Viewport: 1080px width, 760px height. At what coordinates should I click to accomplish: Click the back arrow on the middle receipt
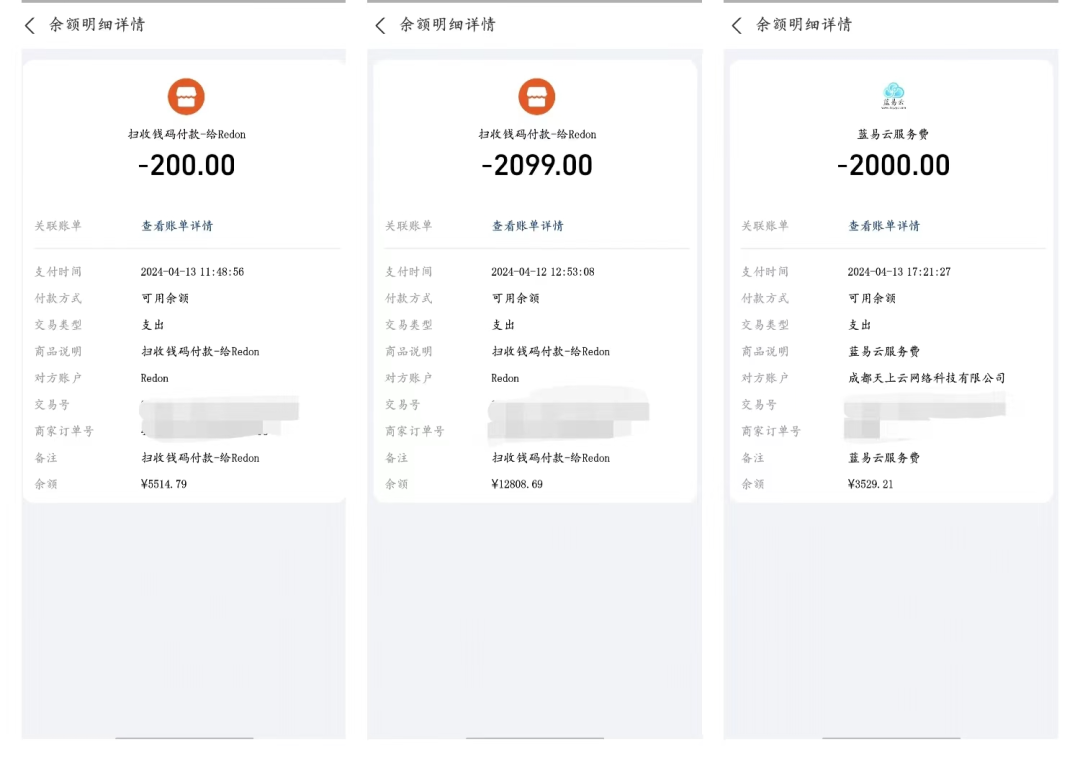coord(379,25)
